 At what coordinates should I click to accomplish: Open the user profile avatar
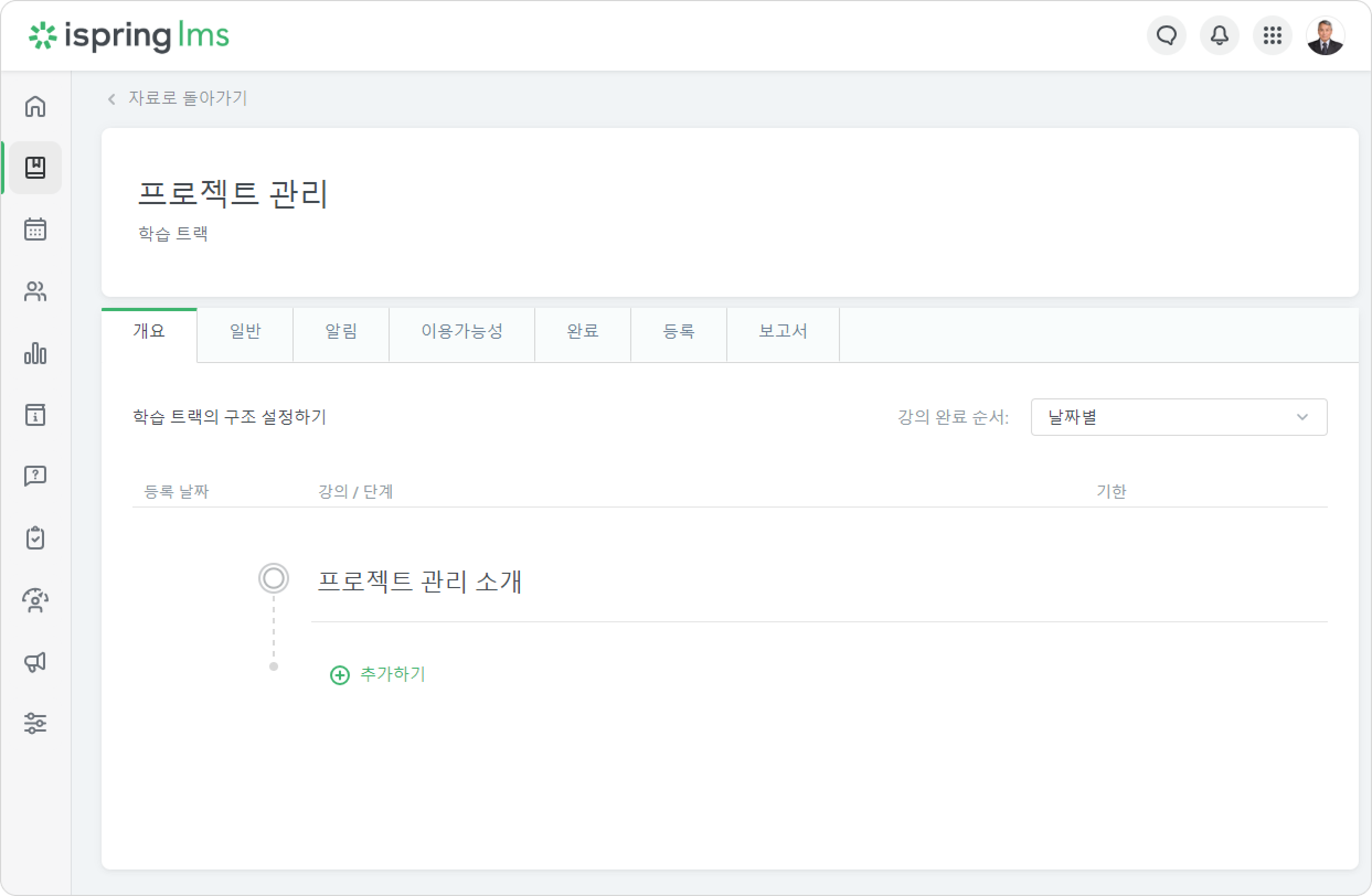(x=1326, y=36)
